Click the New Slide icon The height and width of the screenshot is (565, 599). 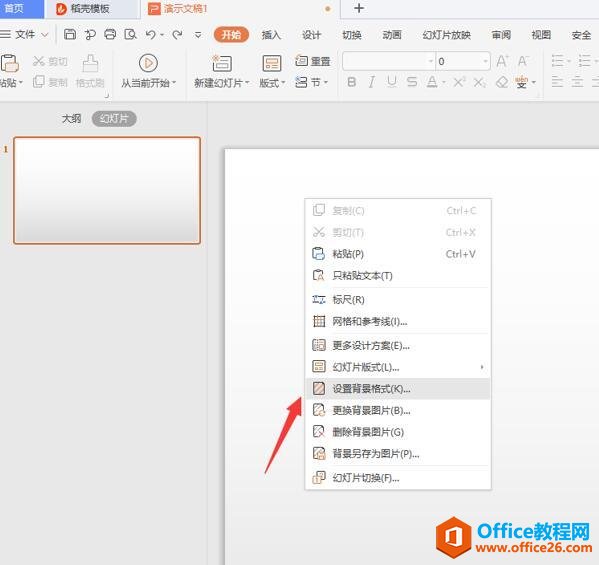[222, 63]
